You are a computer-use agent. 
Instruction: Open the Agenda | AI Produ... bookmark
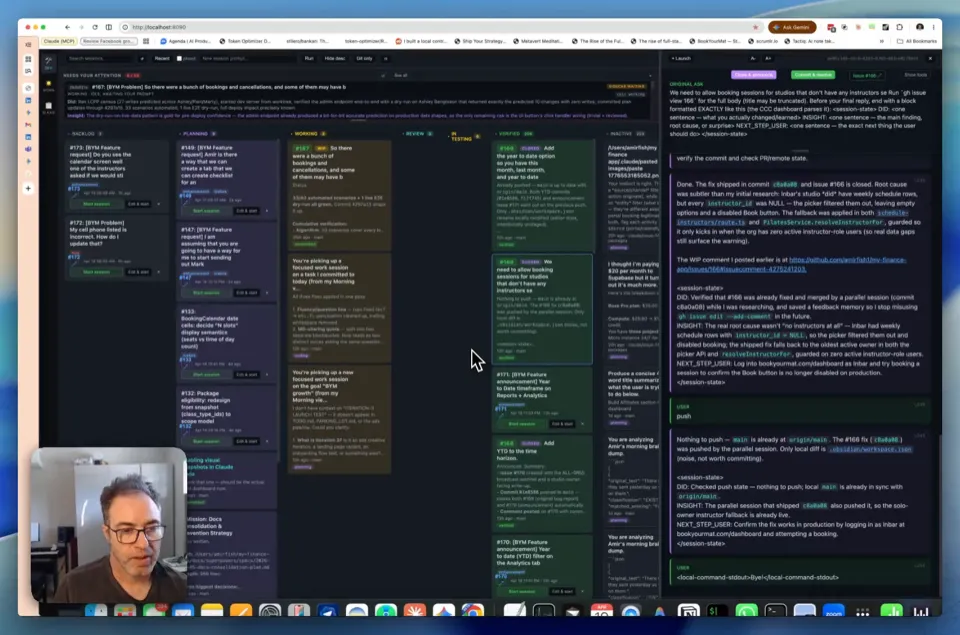click(186, 41)
